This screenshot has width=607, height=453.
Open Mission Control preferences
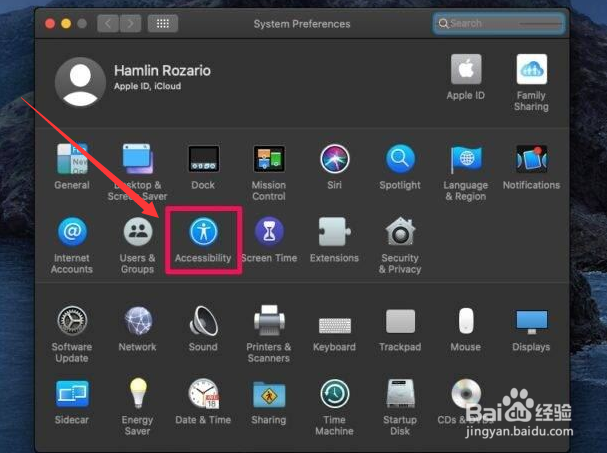click(x=269, y=159)
